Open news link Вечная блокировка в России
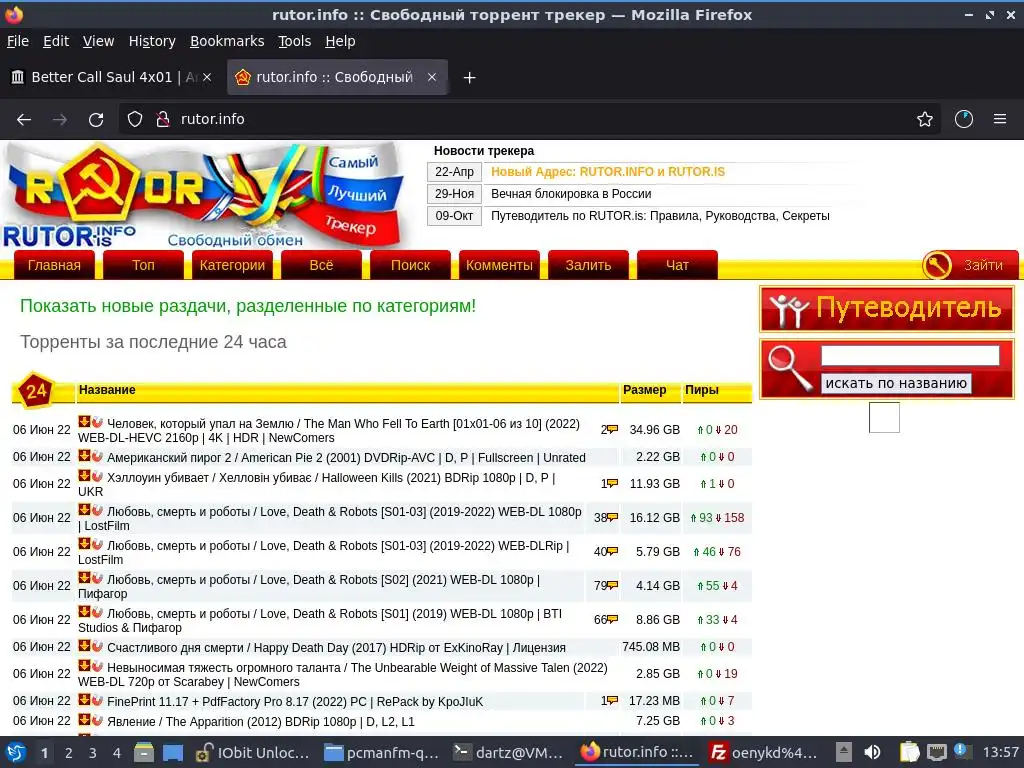This screenshot has height=768, width=1024. 571,194
